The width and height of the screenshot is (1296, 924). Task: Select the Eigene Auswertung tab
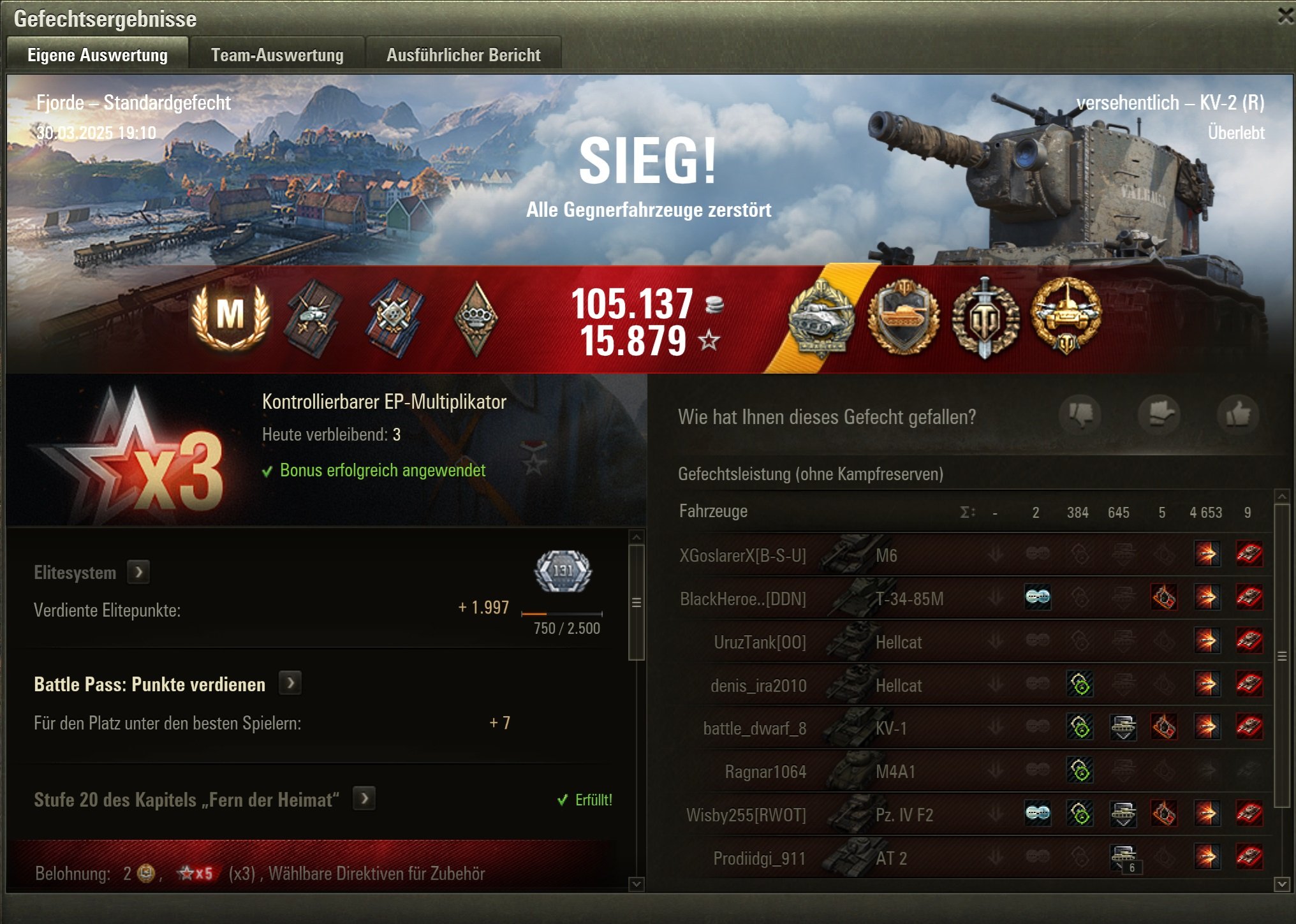98,55
